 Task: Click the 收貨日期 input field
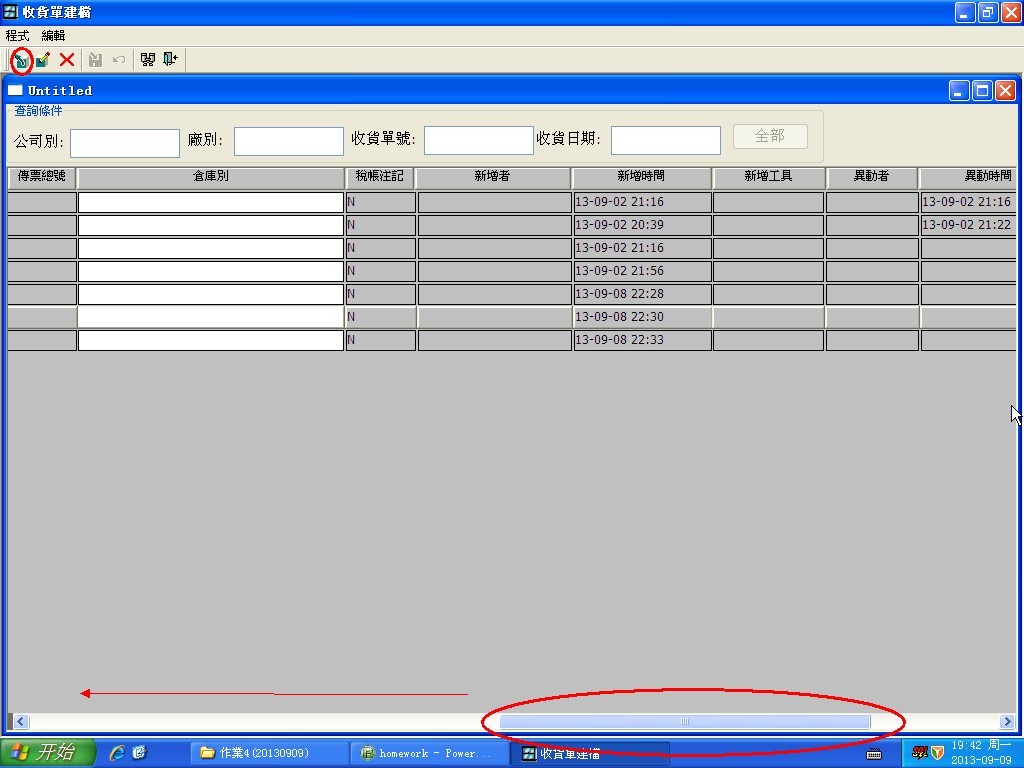665,141
